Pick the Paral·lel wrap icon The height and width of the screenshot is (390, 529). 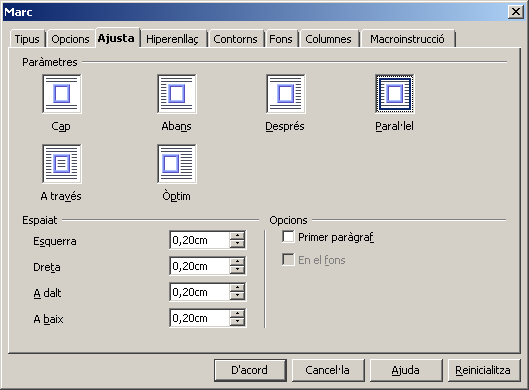(x=395, y=94)
